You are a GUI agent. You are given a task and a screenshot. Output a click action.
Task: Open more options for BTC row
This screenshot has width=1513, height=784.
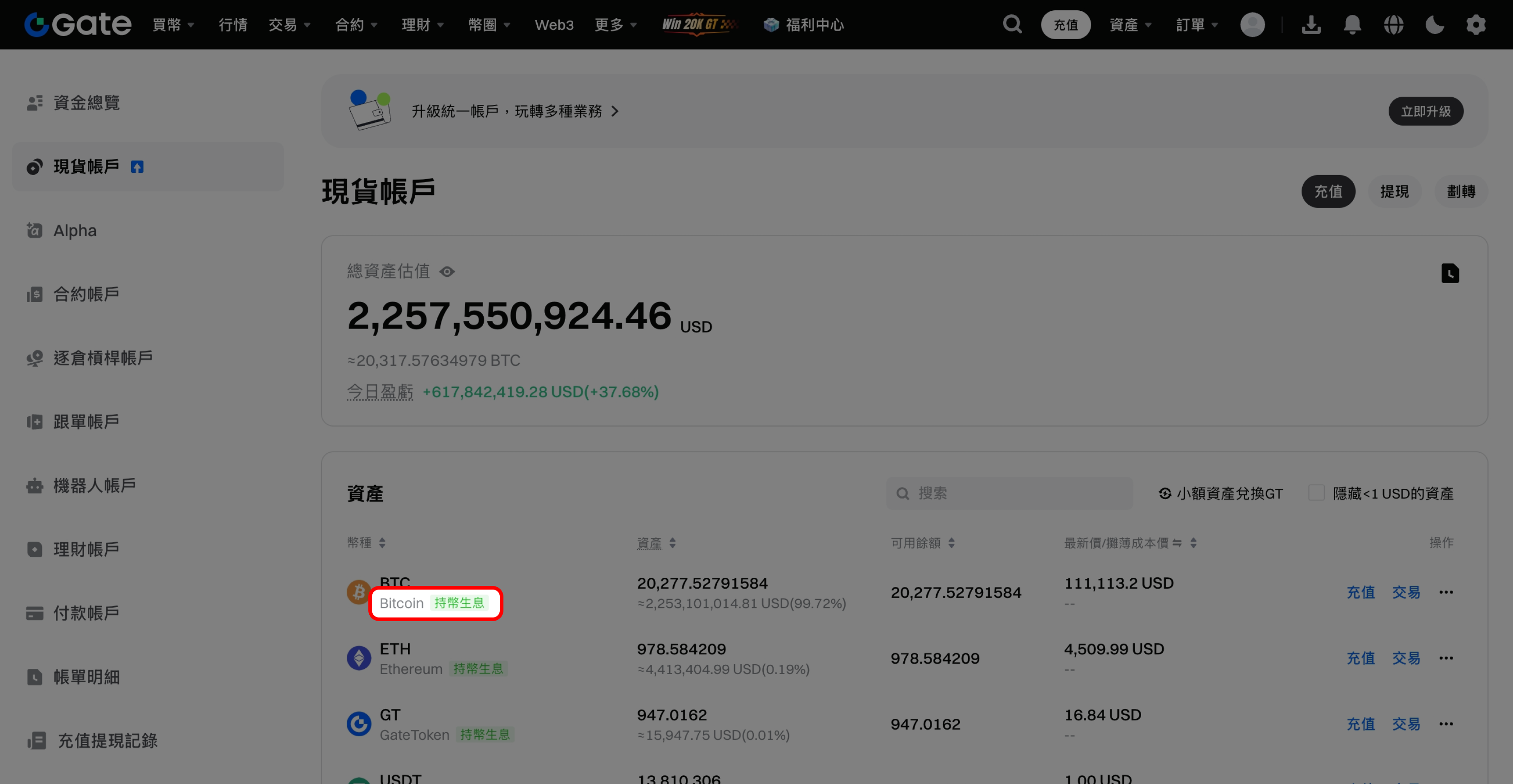click(1446, 592)
